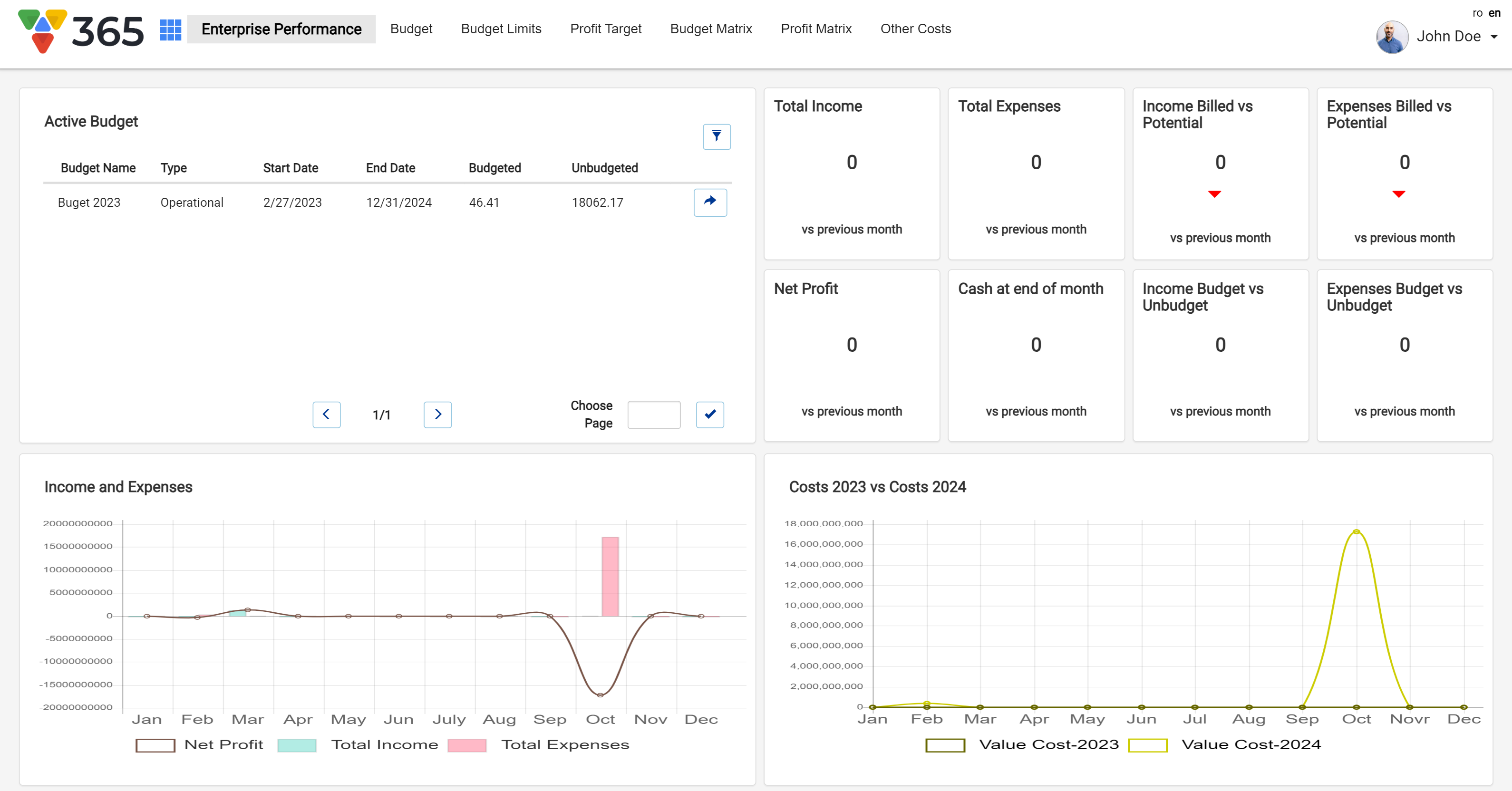
Task: Click the Choose Page input field
Action: coord(653,415)
